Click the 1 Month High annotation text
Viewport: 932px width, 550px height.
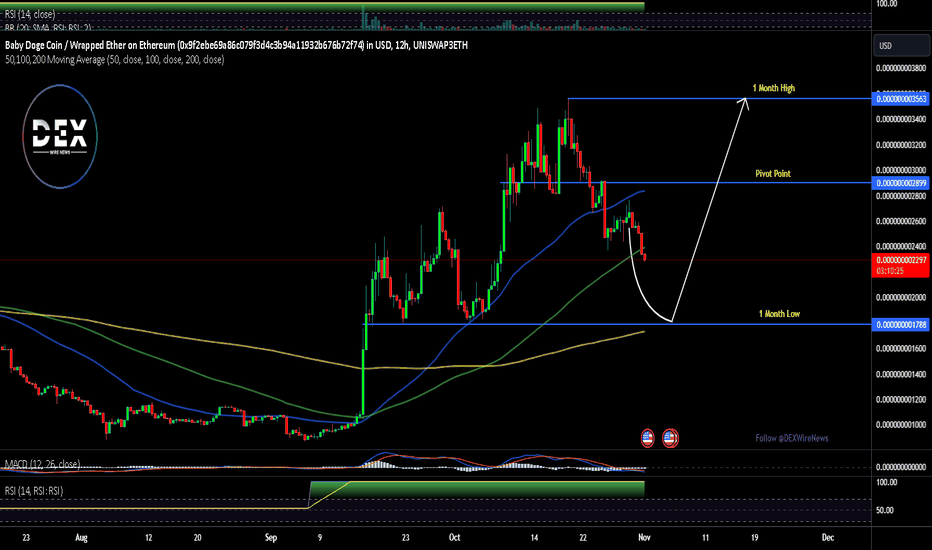tap(773, 88)
